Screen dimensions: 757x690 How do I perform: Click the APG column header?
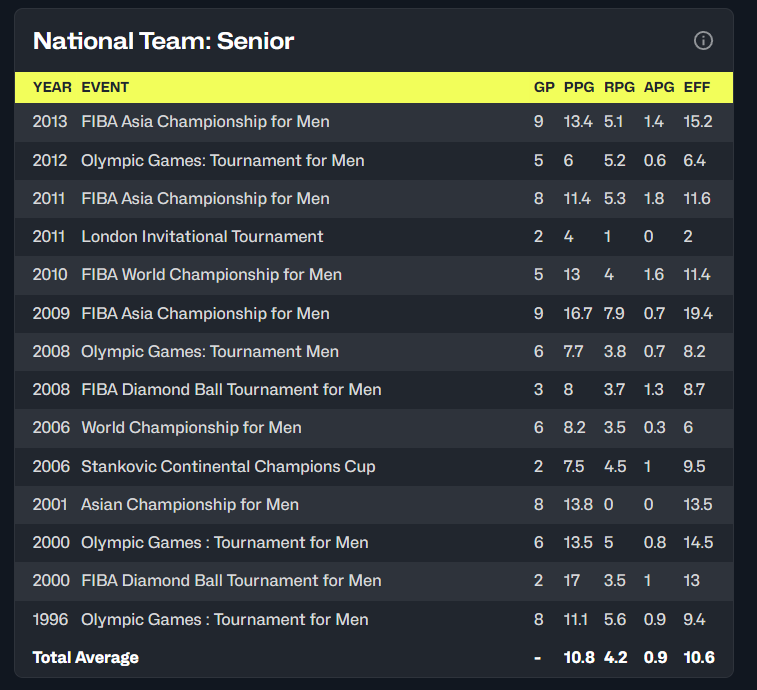click(659, 87)
